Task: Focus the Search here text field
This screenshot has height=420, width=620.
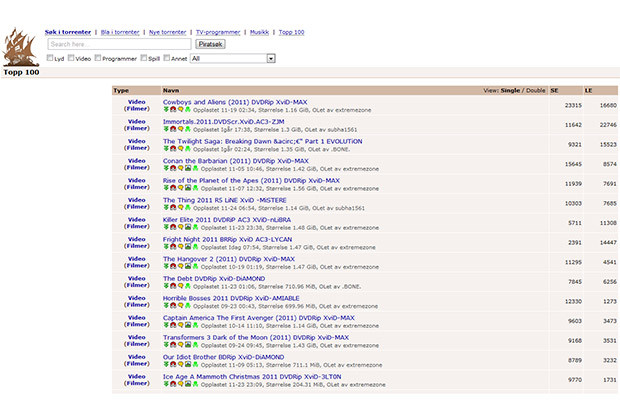Action: (x=119, y=44)
